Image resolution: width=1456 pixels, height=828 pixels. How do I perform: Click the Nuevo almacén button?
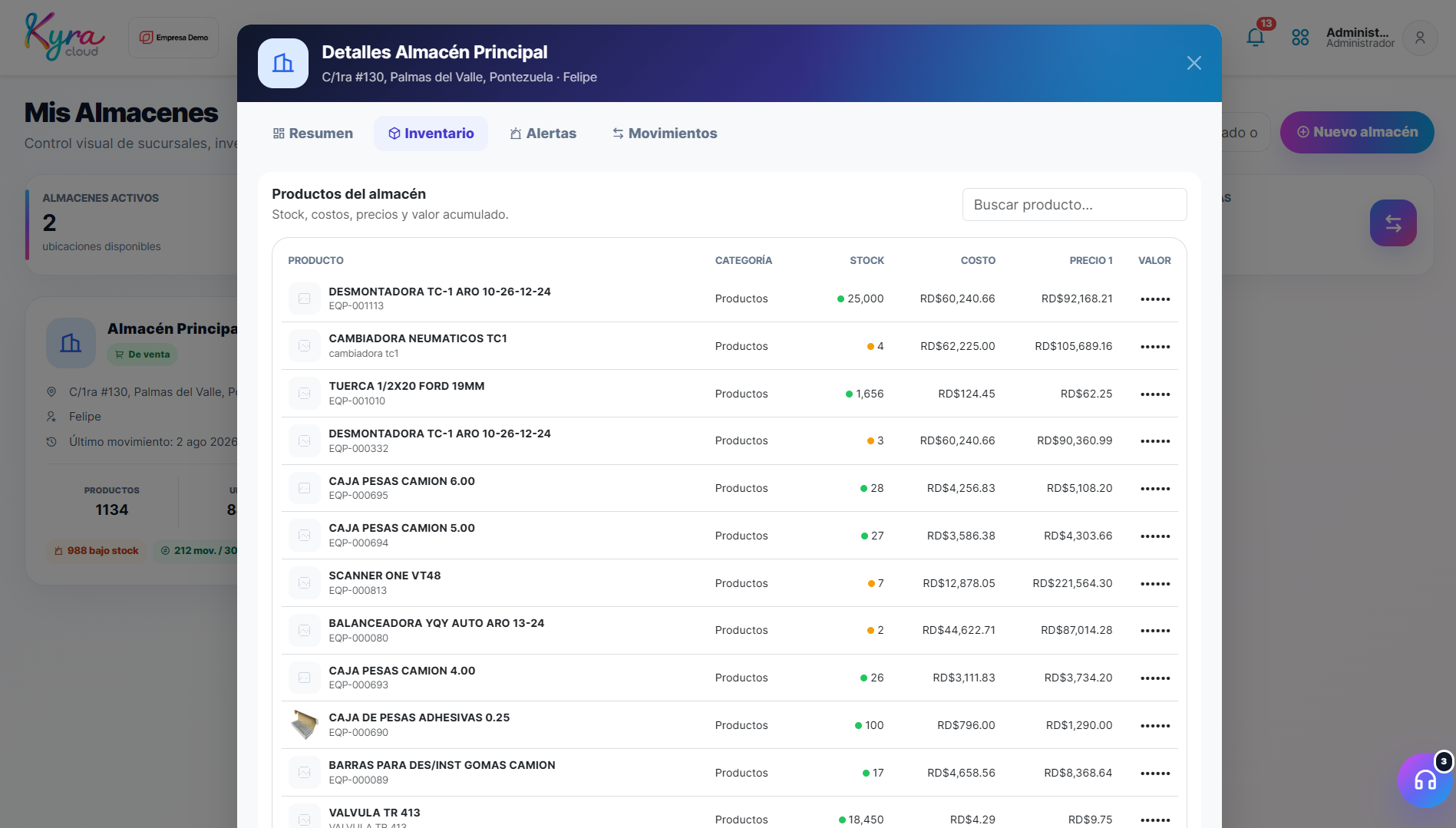pyautogui.click(x=1357, y=132)
